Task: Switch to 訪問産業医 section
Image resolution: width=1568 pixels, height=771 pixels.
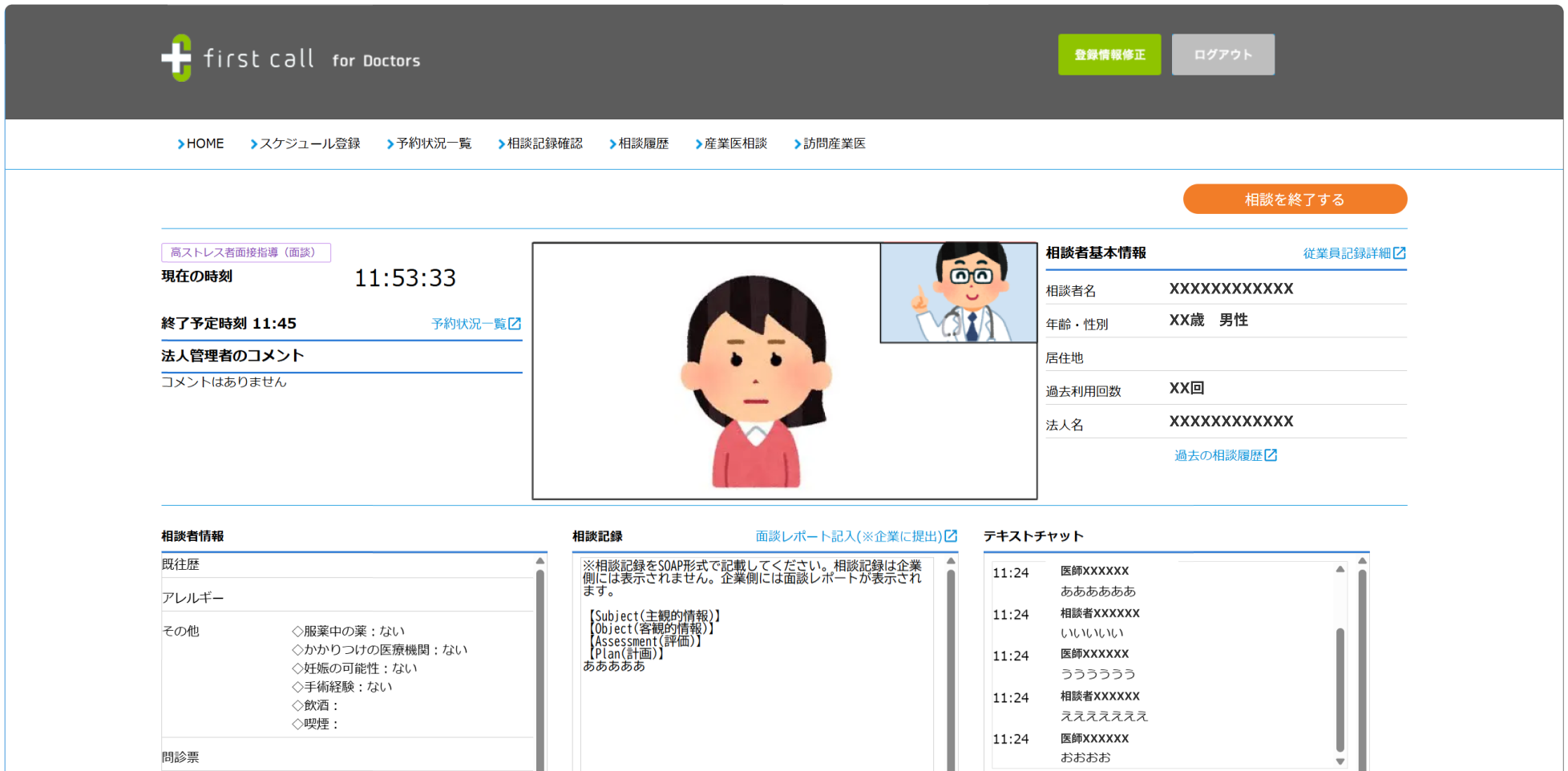Action: click(835, 143)
